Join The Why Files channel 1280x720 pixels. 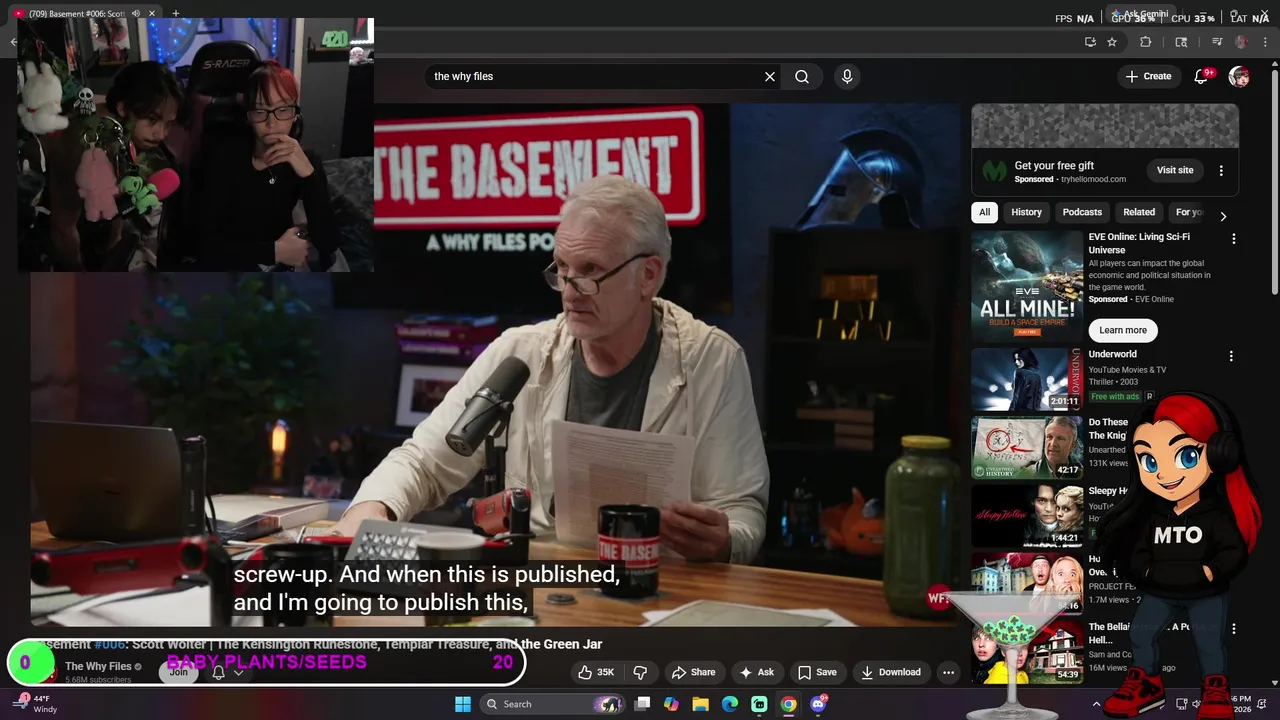pyautogui.click(x=178, y=672)
